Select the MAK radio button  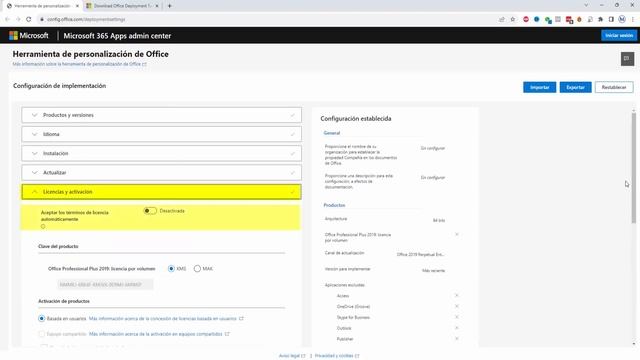point(197,269)
